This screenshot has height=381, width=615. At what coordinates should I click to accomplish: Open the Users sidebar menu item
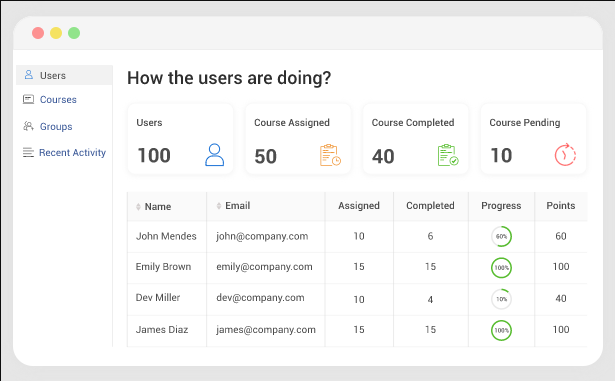click(64, 75)
